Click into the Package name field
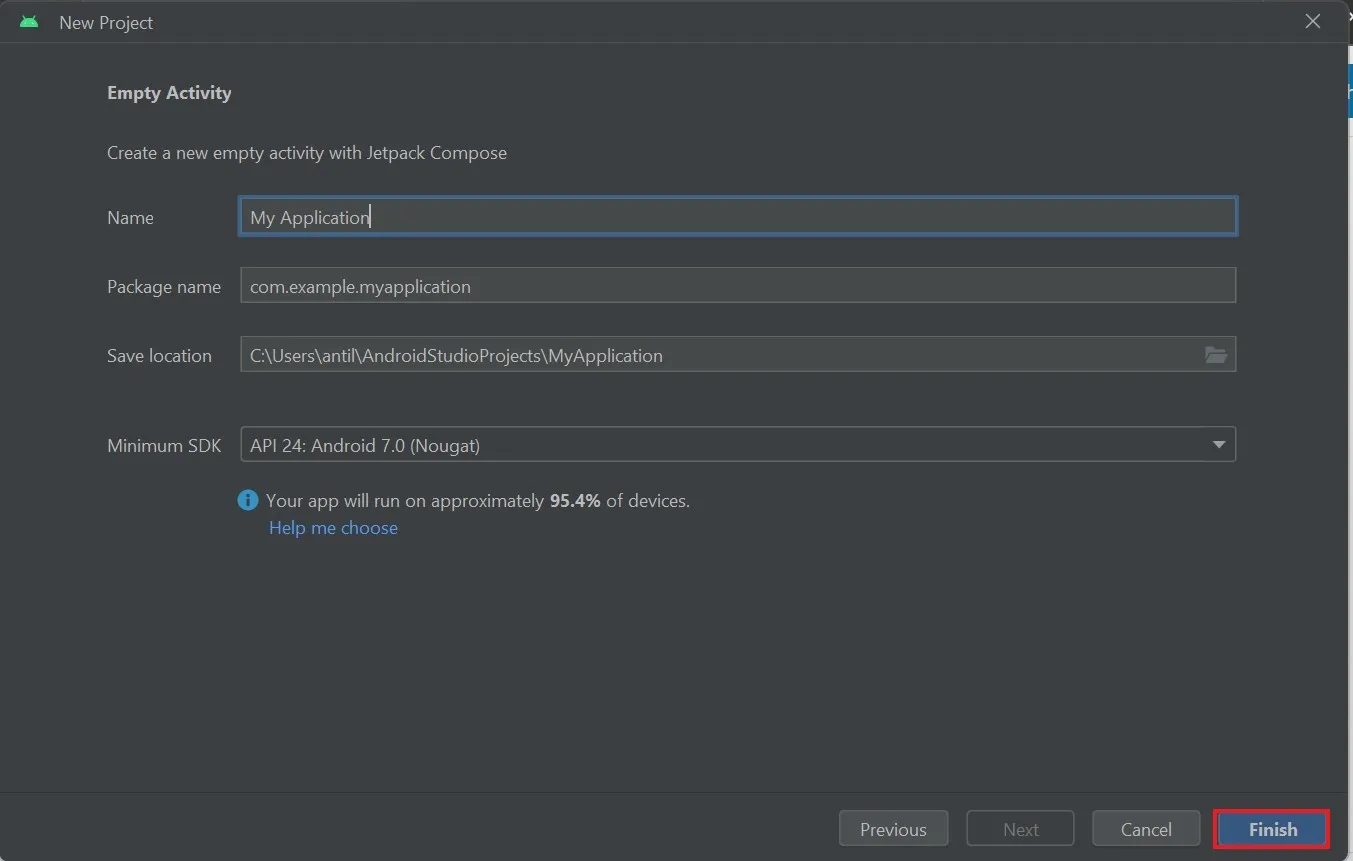Image resolution: width=1353 pixels, height=861 pixels. (x=738, y=286)
